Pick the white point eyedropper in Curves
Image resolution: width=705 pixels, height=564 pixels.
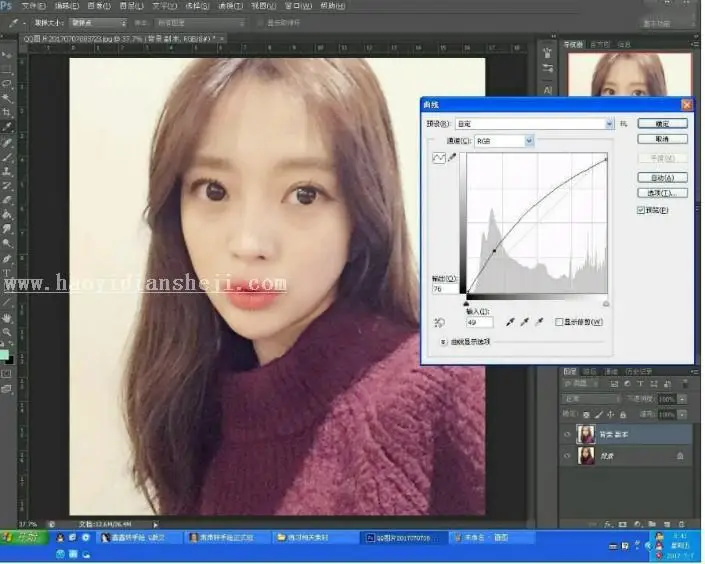(539, 322)
